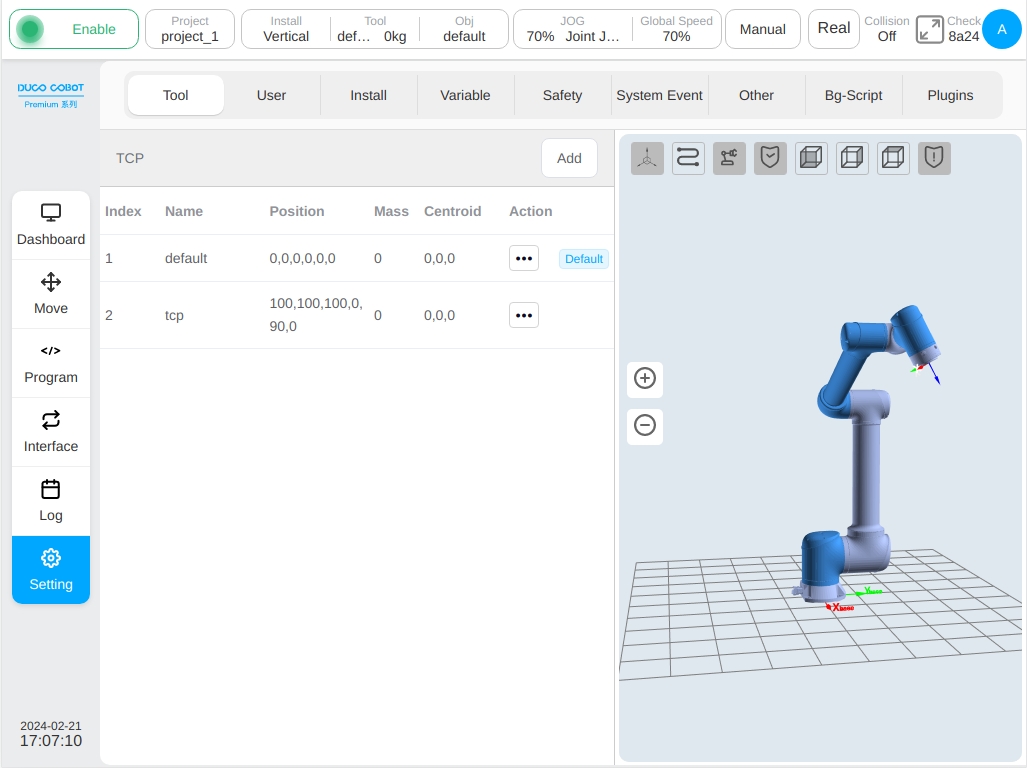
Task: Select the right side cube view
Action: pyautogui.click(x=852, y=158)
